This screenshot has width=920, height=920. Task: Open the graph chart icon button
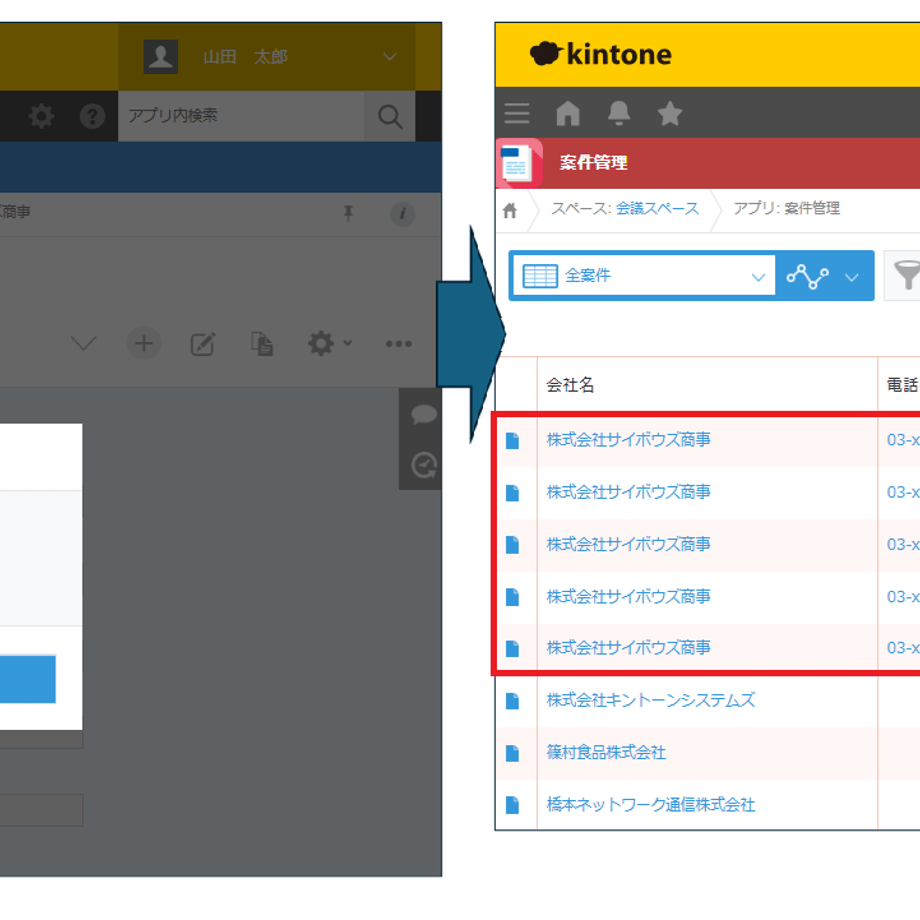807,276
